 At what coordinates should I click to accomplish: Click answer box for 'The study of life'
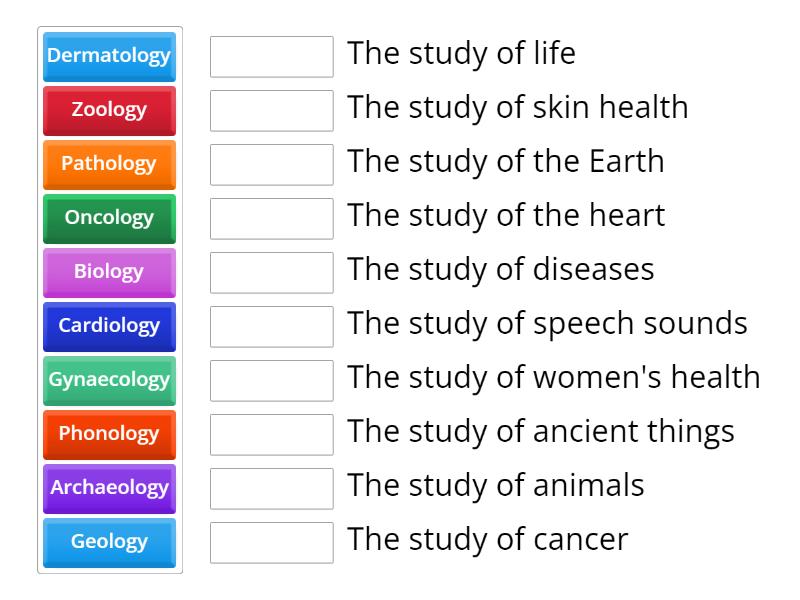(x=272, y=57)
